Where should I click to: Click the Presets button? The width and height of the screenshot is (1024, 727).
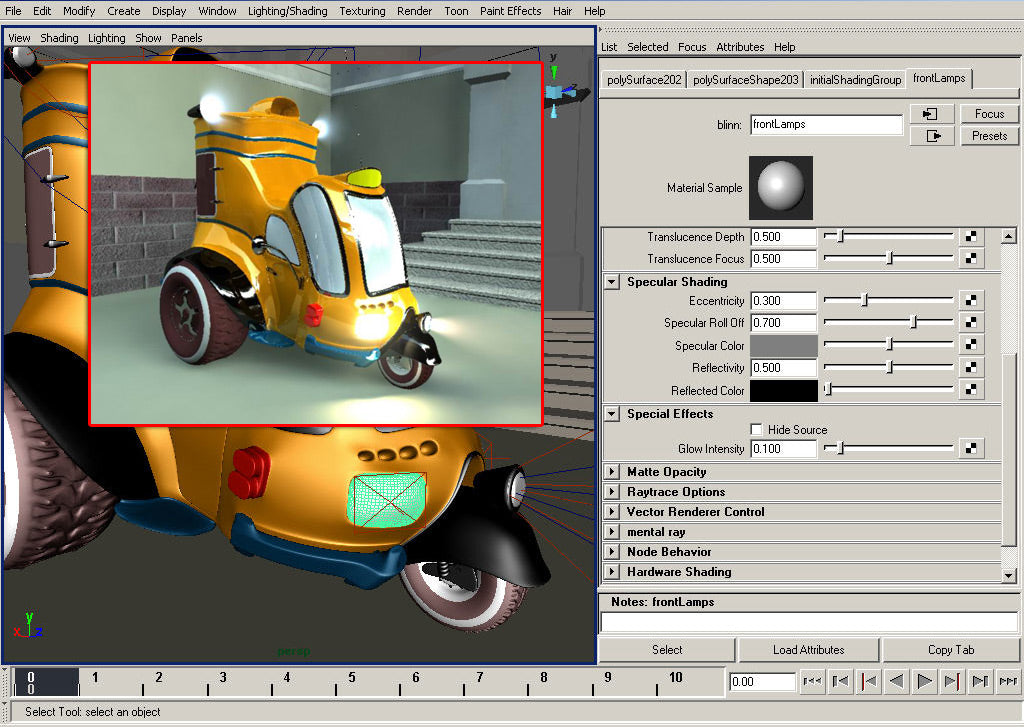[x=989, y=136]
